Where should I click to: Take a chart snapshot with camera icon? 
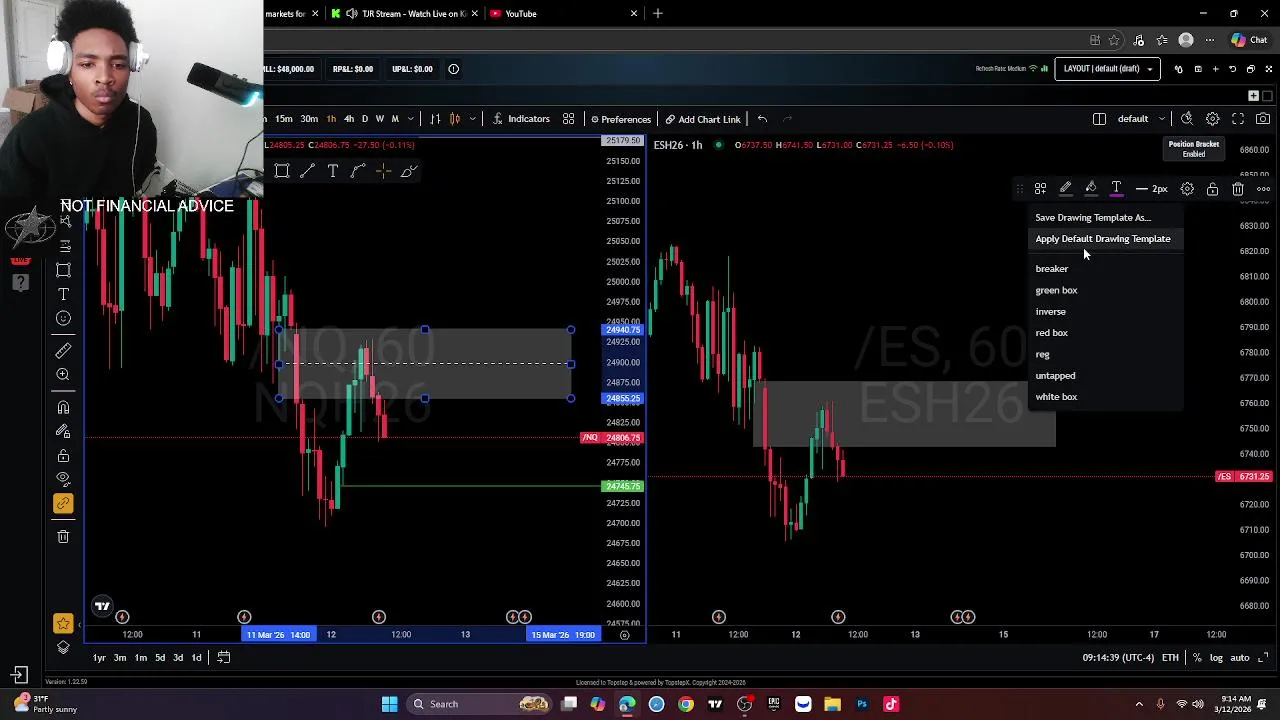[1263, 119]
